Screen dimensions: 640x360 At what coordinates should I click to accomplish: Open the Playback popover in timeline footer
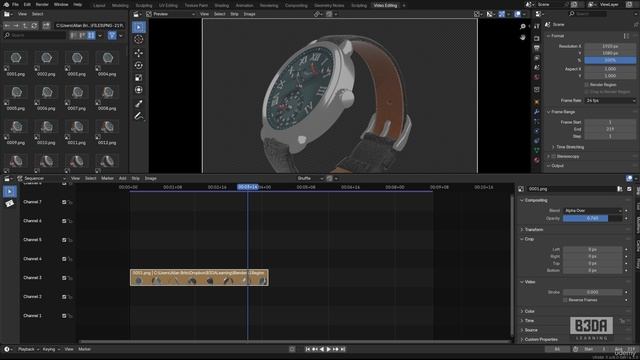tap(28, 349)
